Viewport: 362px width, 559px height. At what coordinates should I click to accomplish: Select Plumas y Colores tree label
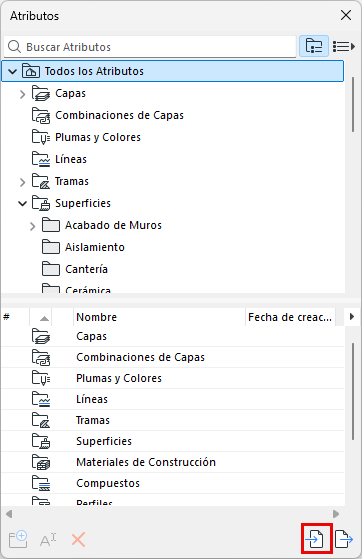98,137
